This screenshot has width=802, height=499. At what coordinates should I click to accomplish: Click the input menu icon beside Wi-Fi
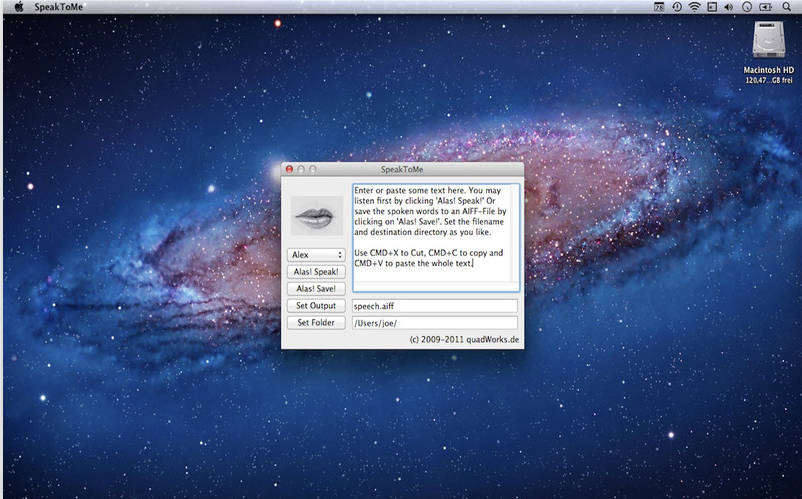pos(711,7)
